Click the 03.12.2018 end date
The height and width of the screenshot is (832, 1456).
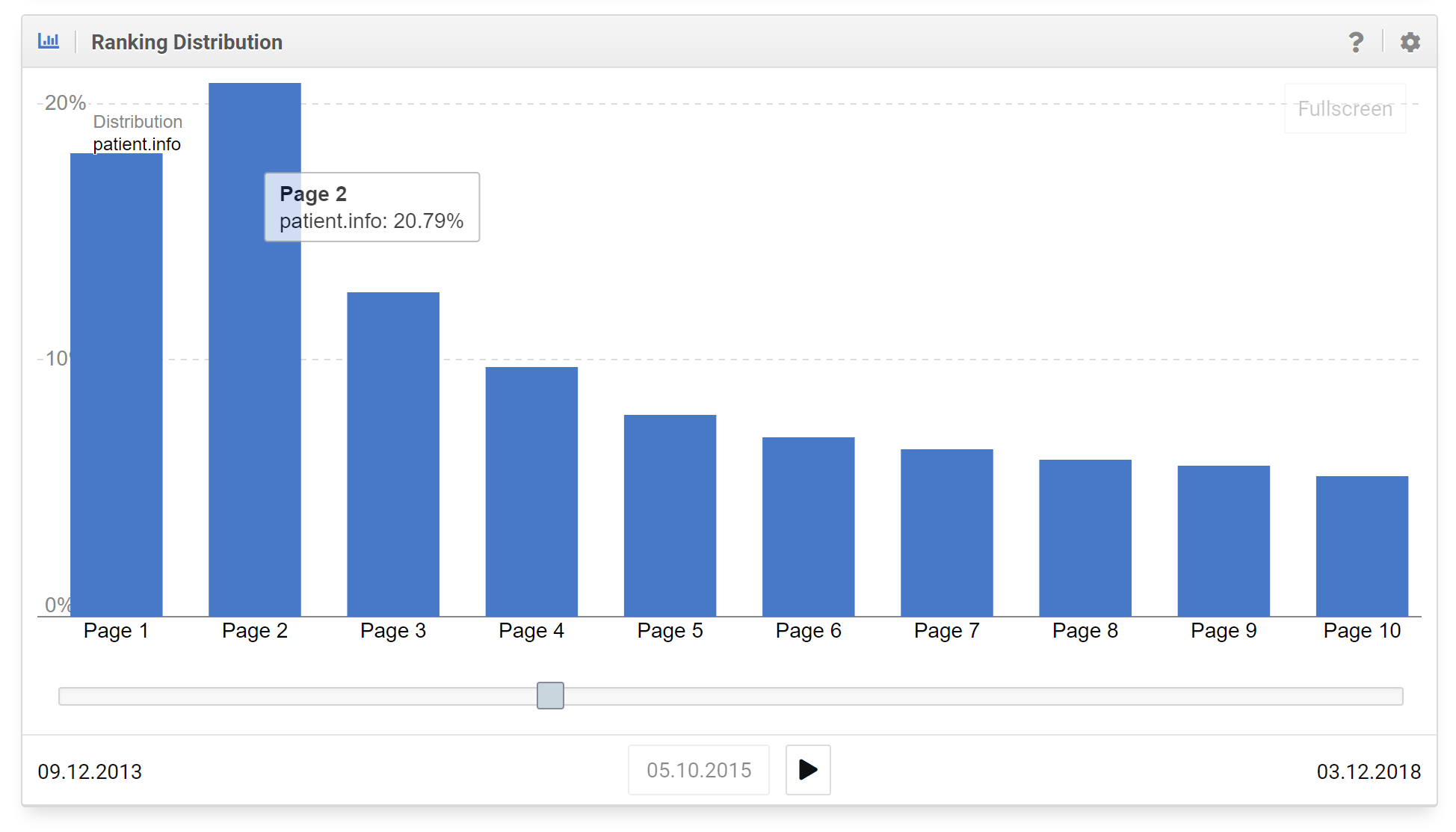point(1369,771)
